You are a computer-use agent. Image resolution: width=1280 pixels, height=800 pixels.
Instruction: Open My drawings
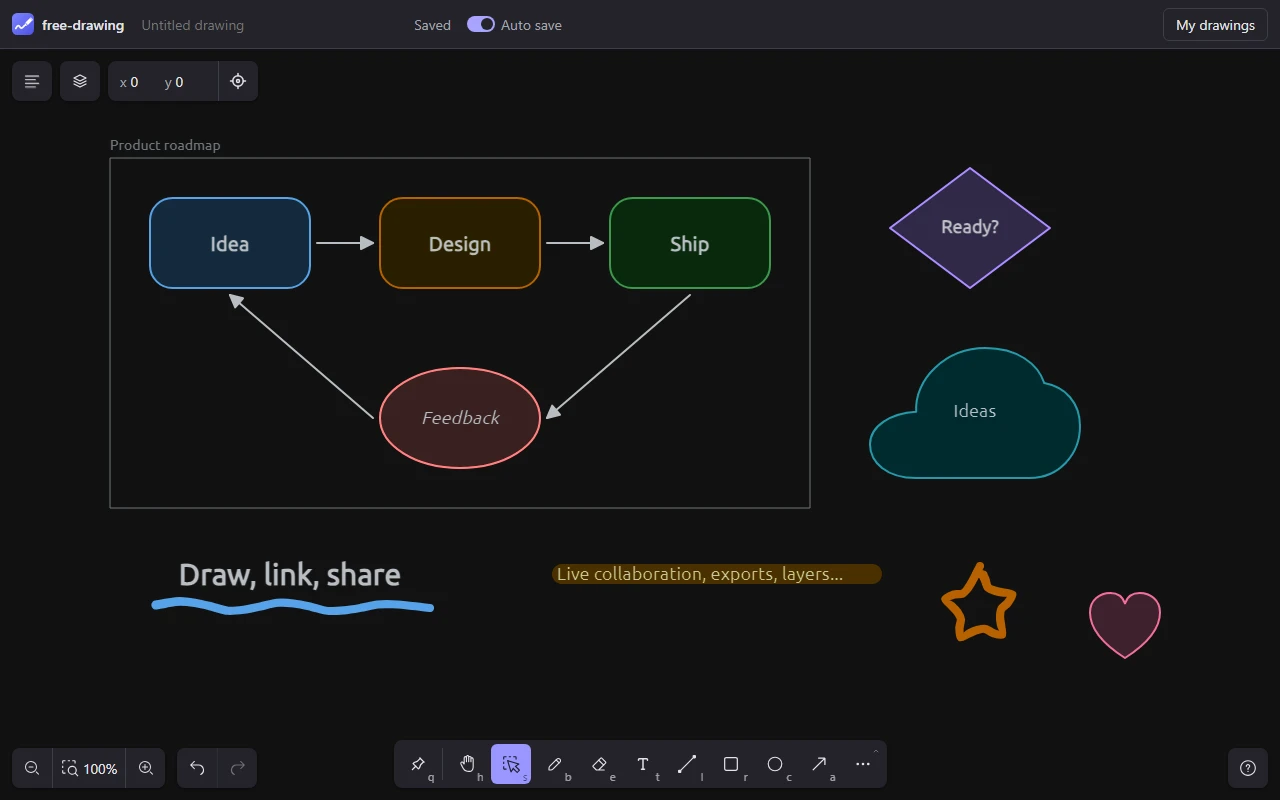click(x=1215, y=25)
